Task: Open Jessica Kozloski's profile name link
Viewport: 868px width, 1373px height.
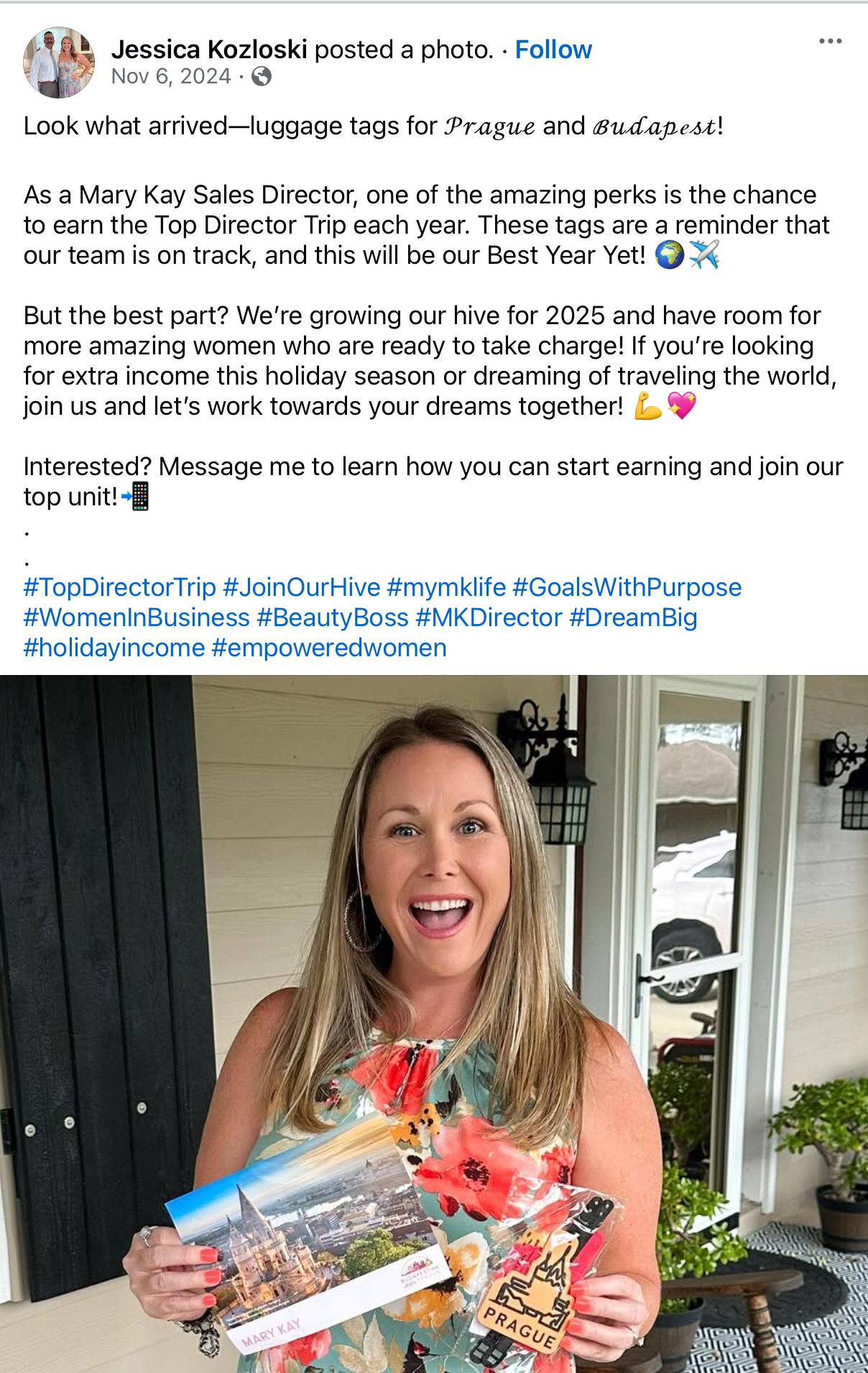Action: click(x=209, y=50)
